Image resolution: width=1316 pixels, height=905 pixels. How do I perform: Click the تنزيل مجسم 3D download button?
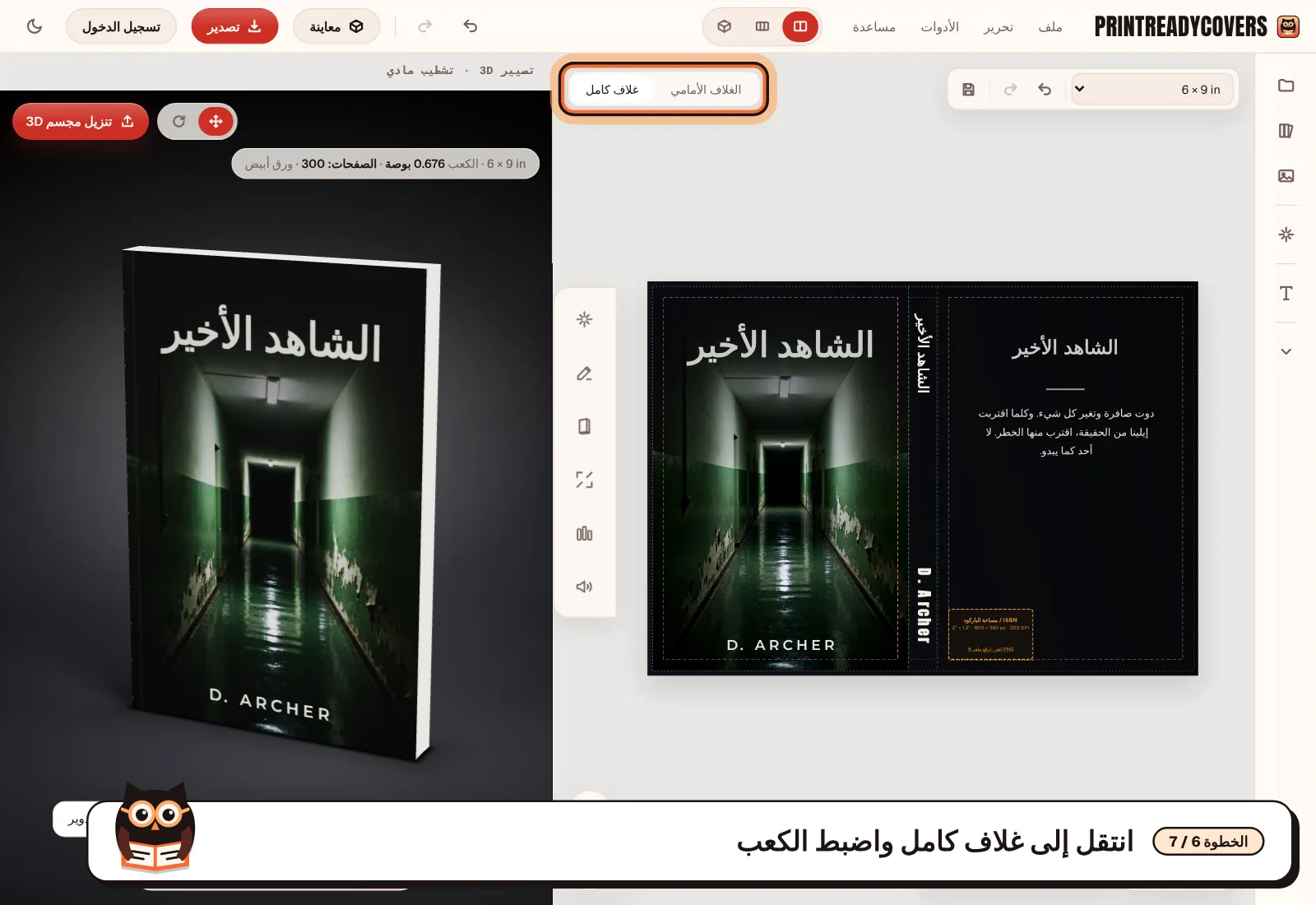point(81,122)
